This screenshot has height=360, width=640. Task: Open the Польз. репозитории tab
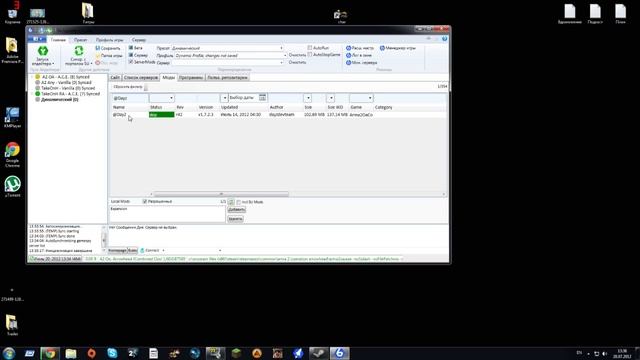tap(227, 78)
